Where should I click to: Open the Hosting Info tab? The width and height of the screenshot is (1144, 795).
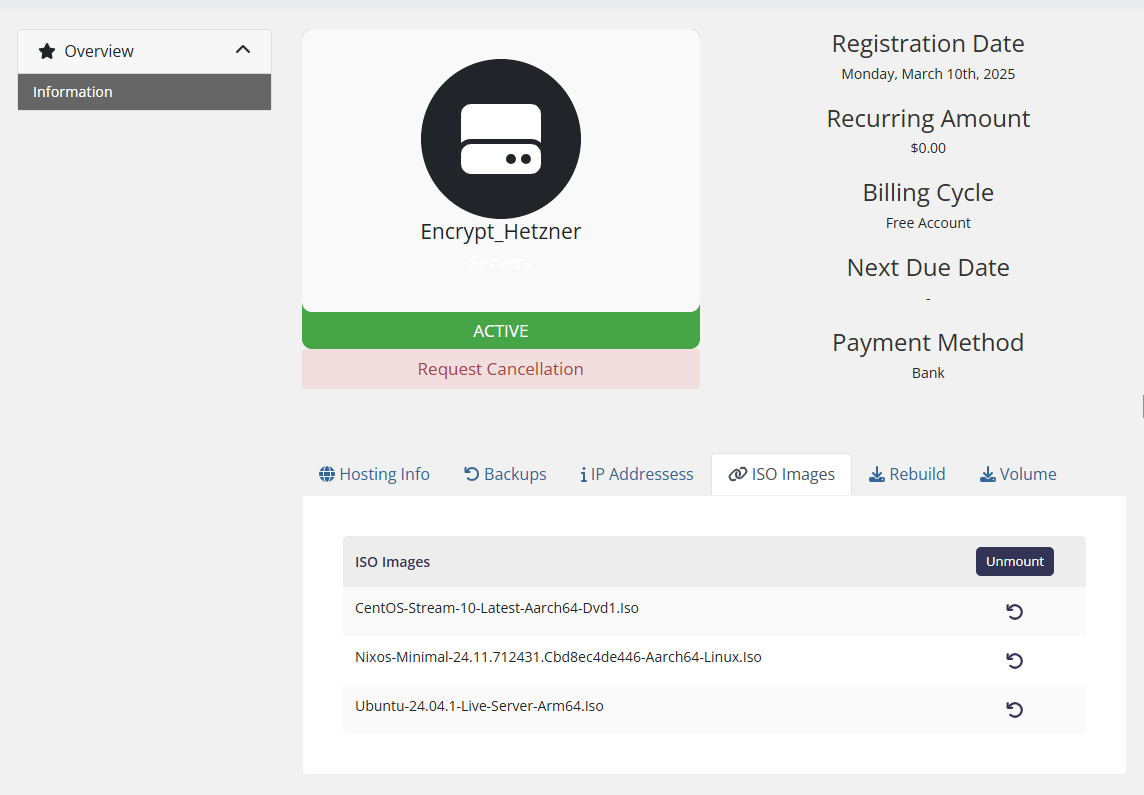[x=374, y=474]
